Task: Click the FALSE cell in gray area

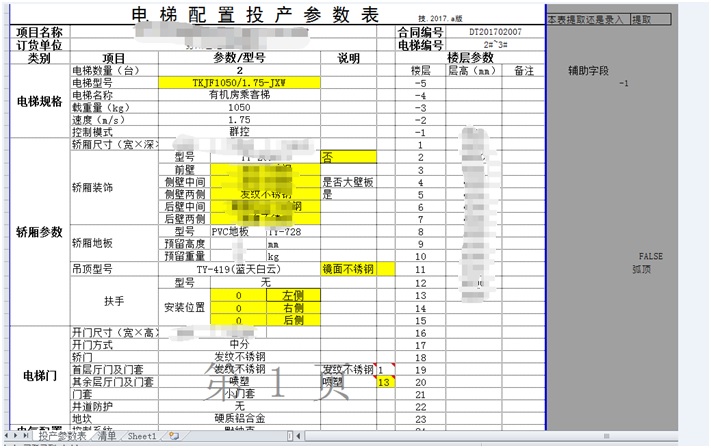Action: pyautogui.click(x=650, y=257)
